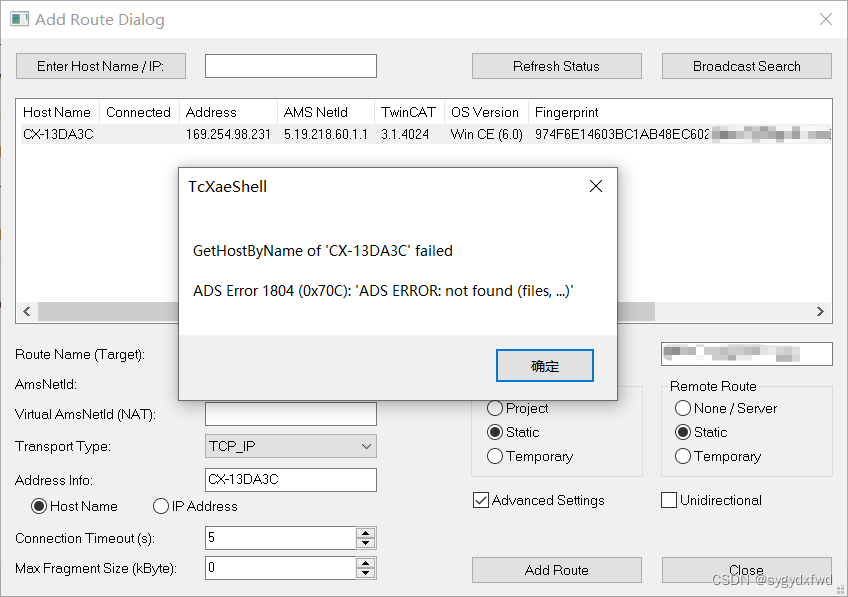Start a Broadcast Search
The height and width of the screenshot is (597, 848).
click(x=746, y=66)
